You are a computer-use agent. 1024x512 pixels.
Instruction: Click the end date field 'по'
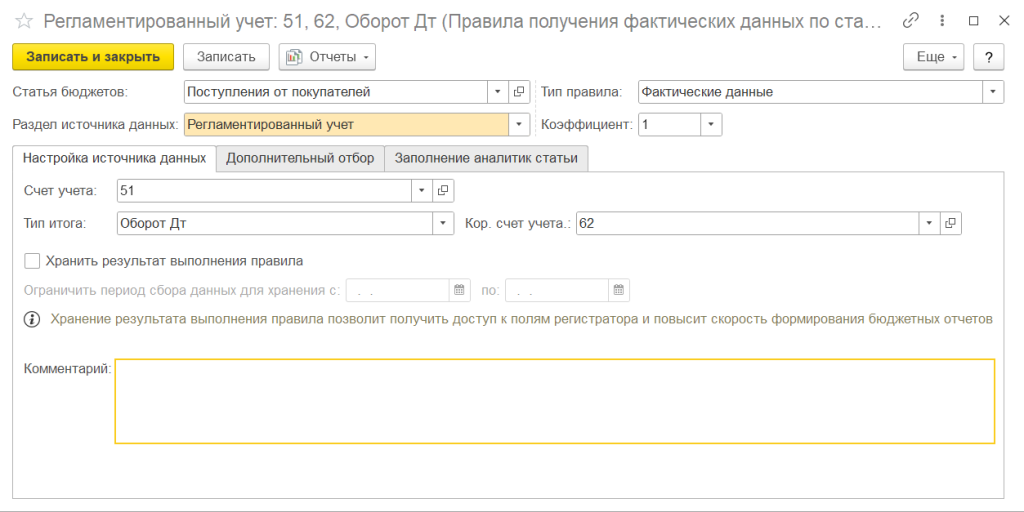557,291
